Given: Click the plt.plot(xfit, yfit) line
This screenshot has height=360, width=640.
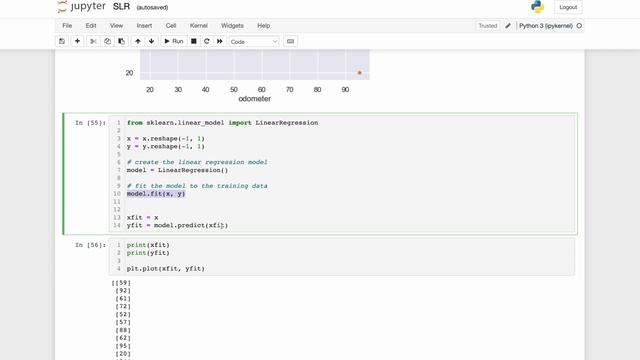Looking at the screenshot, I should (x=166, y=269).
